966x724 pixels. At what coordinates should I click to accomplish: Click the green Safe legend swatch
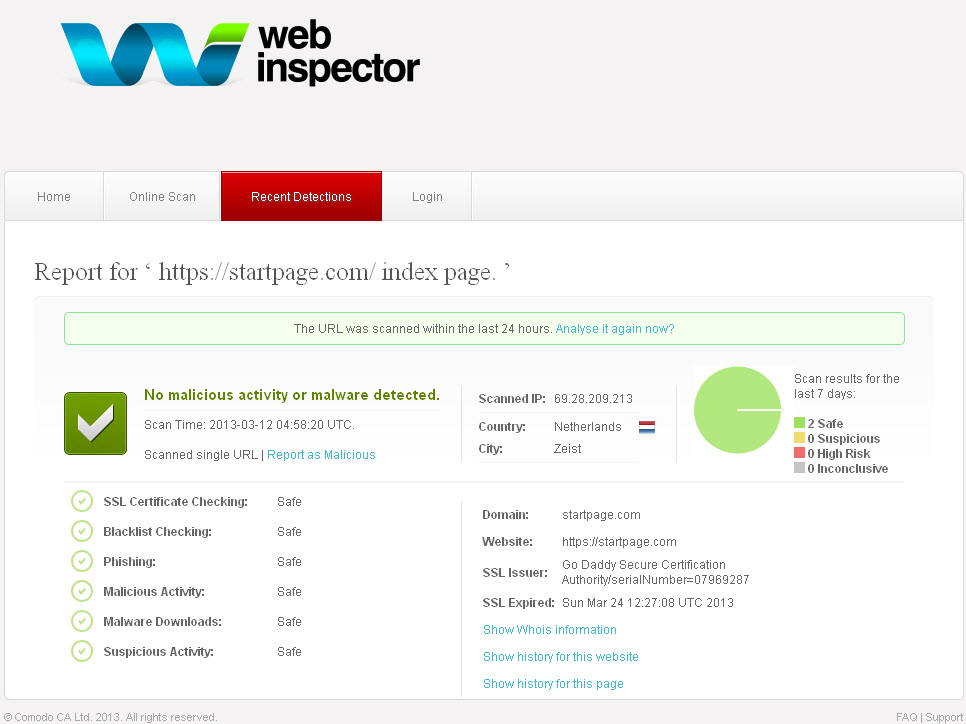click(x=800, y=423)
